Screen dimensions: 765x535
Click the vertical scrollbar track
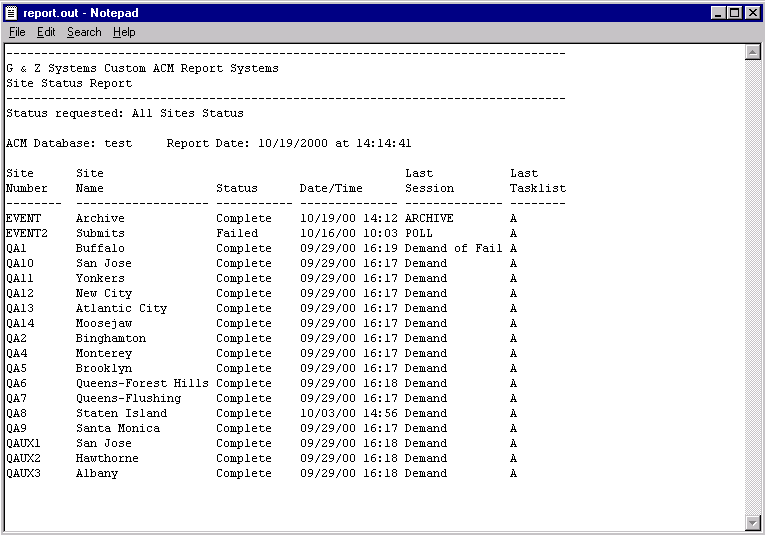pyautogui.click(x=753, y=290)
